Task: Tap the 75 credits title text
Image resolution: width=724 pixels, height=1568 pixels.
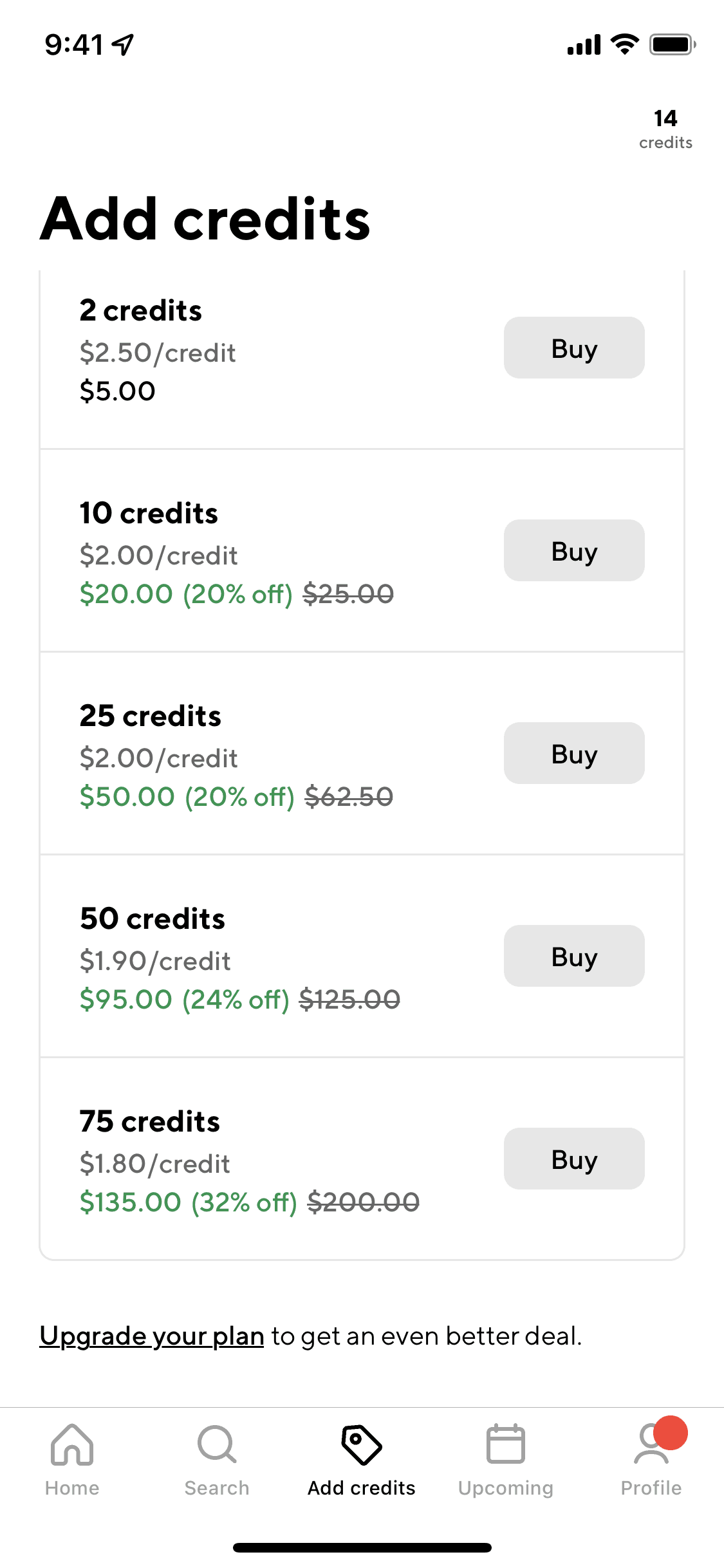Action: point(150,1121)
